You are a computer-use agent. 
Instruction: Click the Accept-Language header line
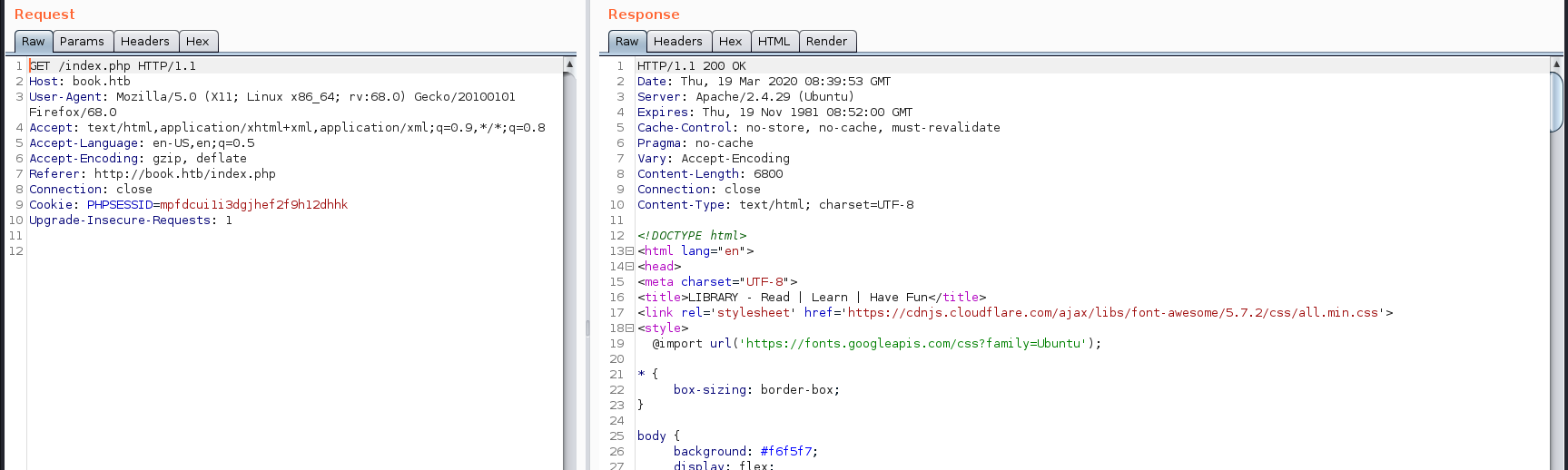click(142, 143)
